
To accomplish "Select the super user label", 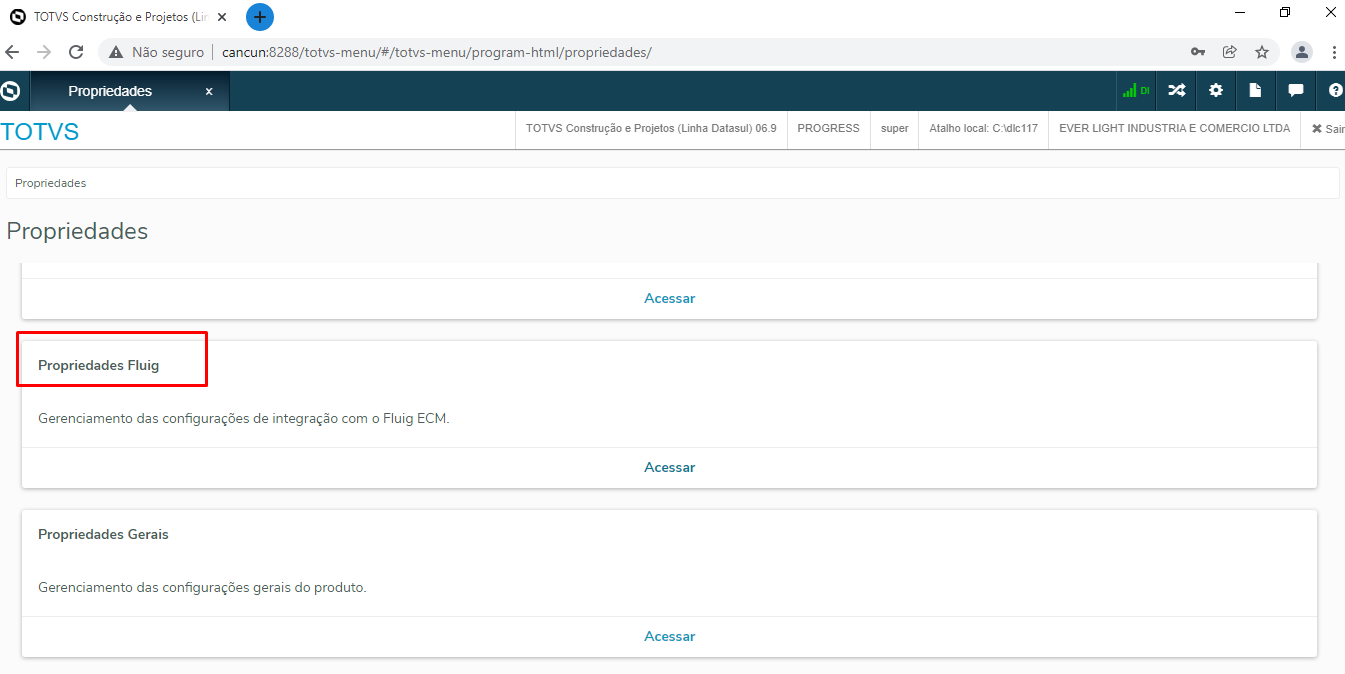I will (895, 129).
